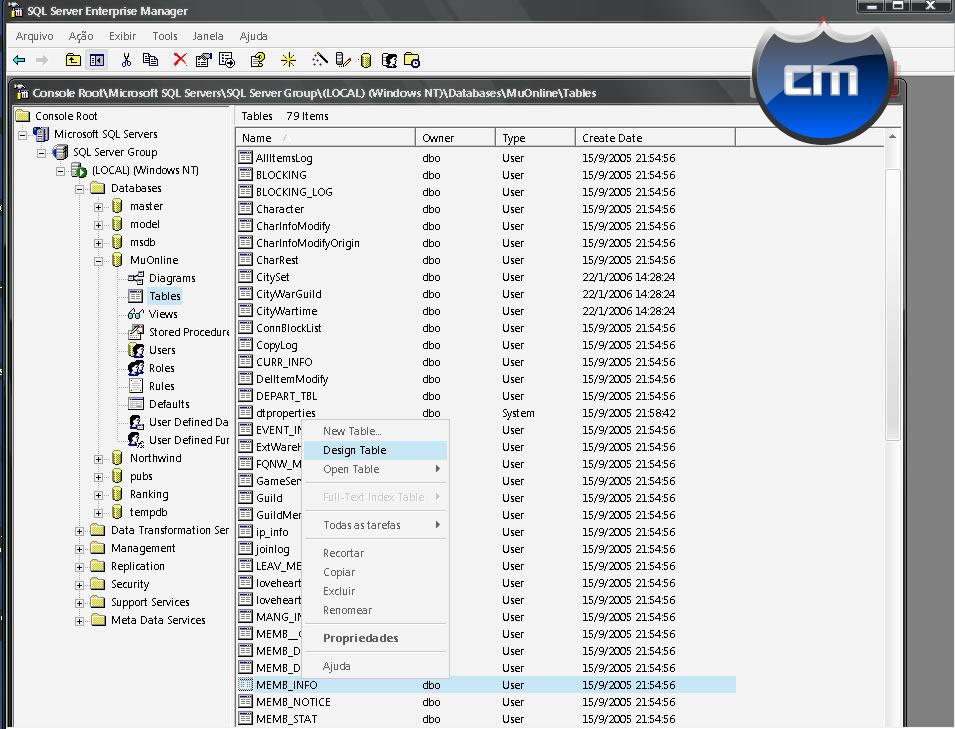Screen dimensions: 955x729
Task: Select Propriedades in context menu
Action: point(375,638)
